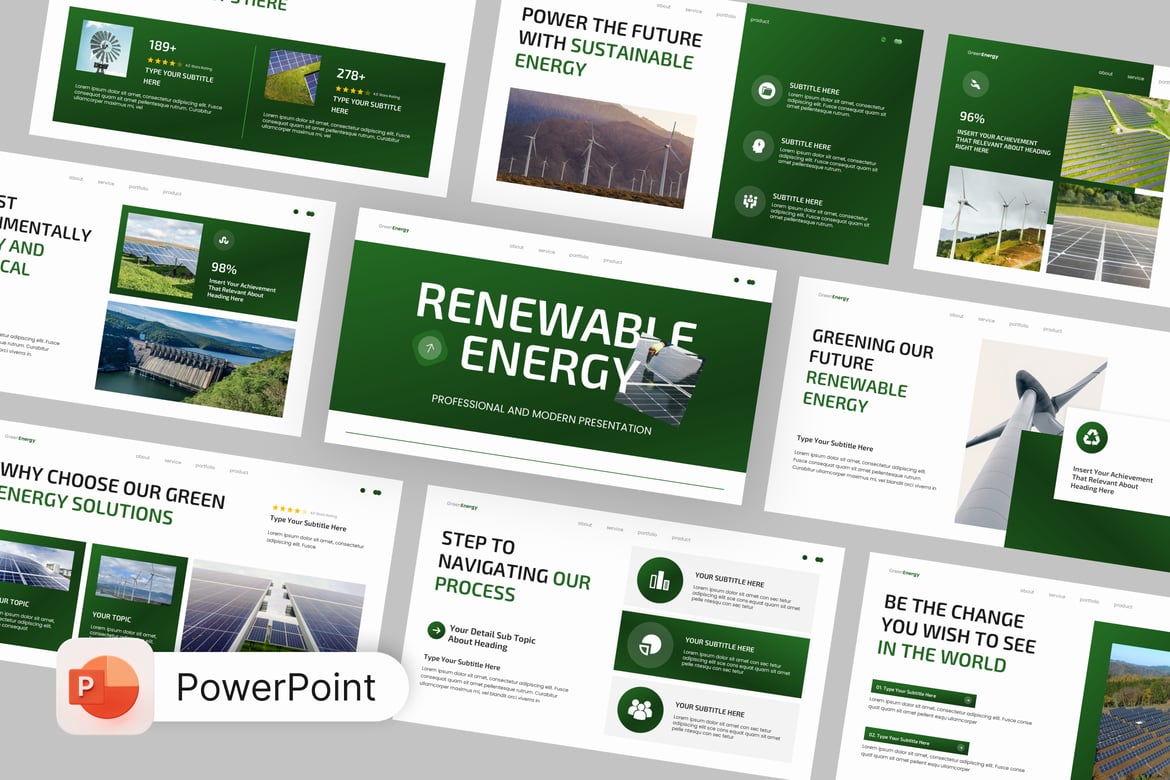1170x780 pixels.
Task: Click the service nav item on title slide
Action: coord(546,252)
